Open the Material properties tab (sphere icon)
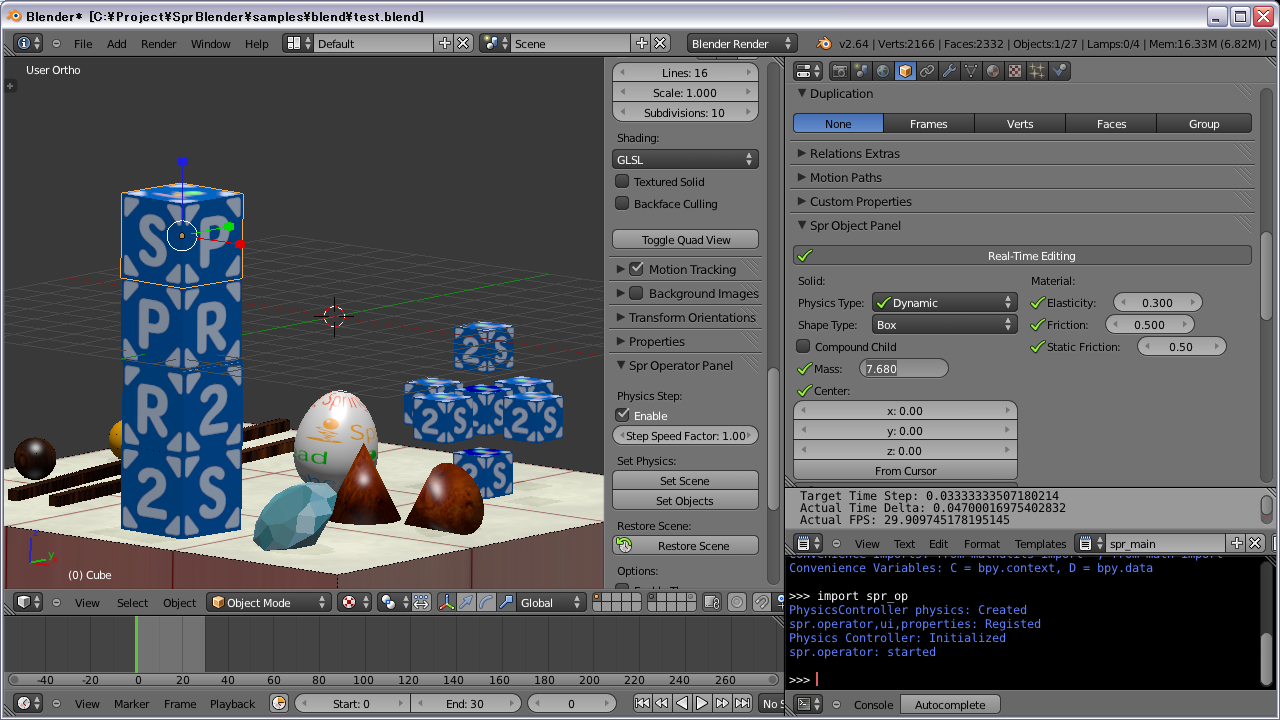The width and height of the screenshot is (1280, 720). (993, 71)
